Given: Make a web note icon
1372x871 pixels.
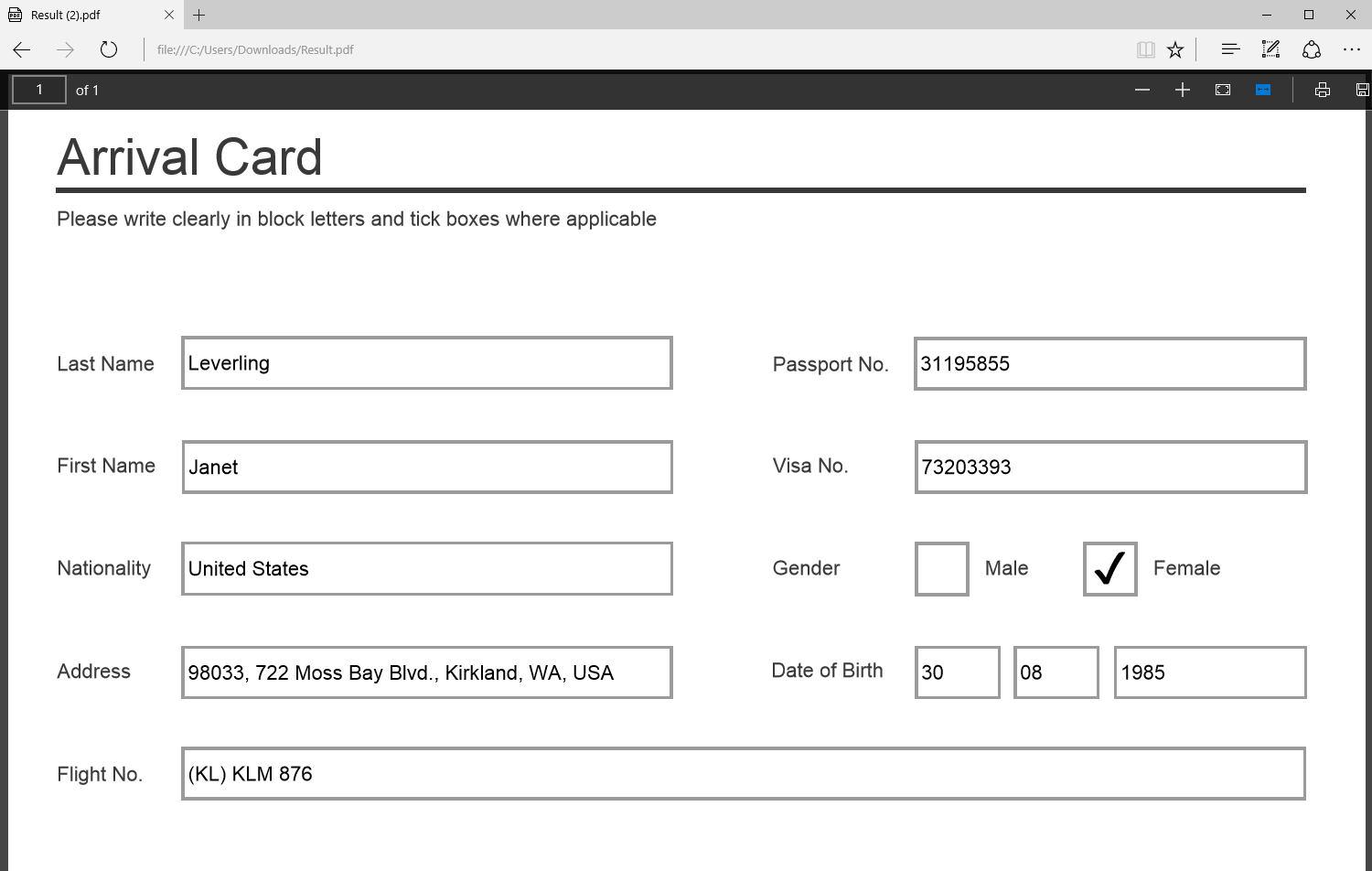Looking at the screenshot, I should [1270, 49].
